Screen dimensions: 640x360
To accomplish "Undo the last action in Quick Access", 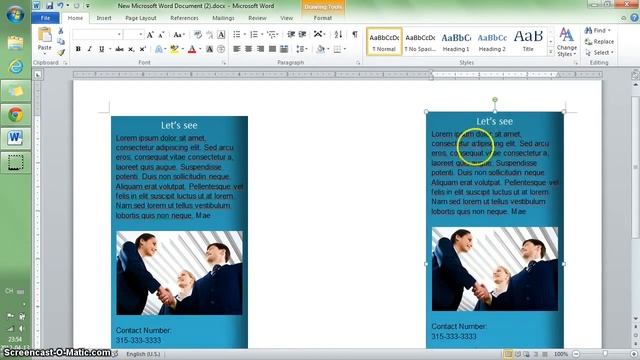I will [x=60, y=6].
